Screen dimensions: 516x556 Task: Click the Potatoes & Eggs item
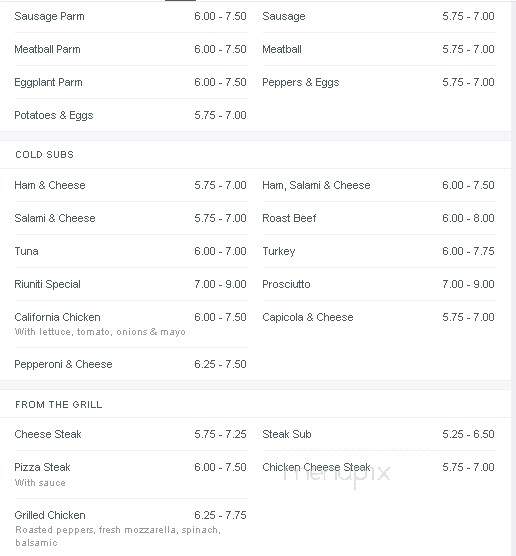click(131, 115)
